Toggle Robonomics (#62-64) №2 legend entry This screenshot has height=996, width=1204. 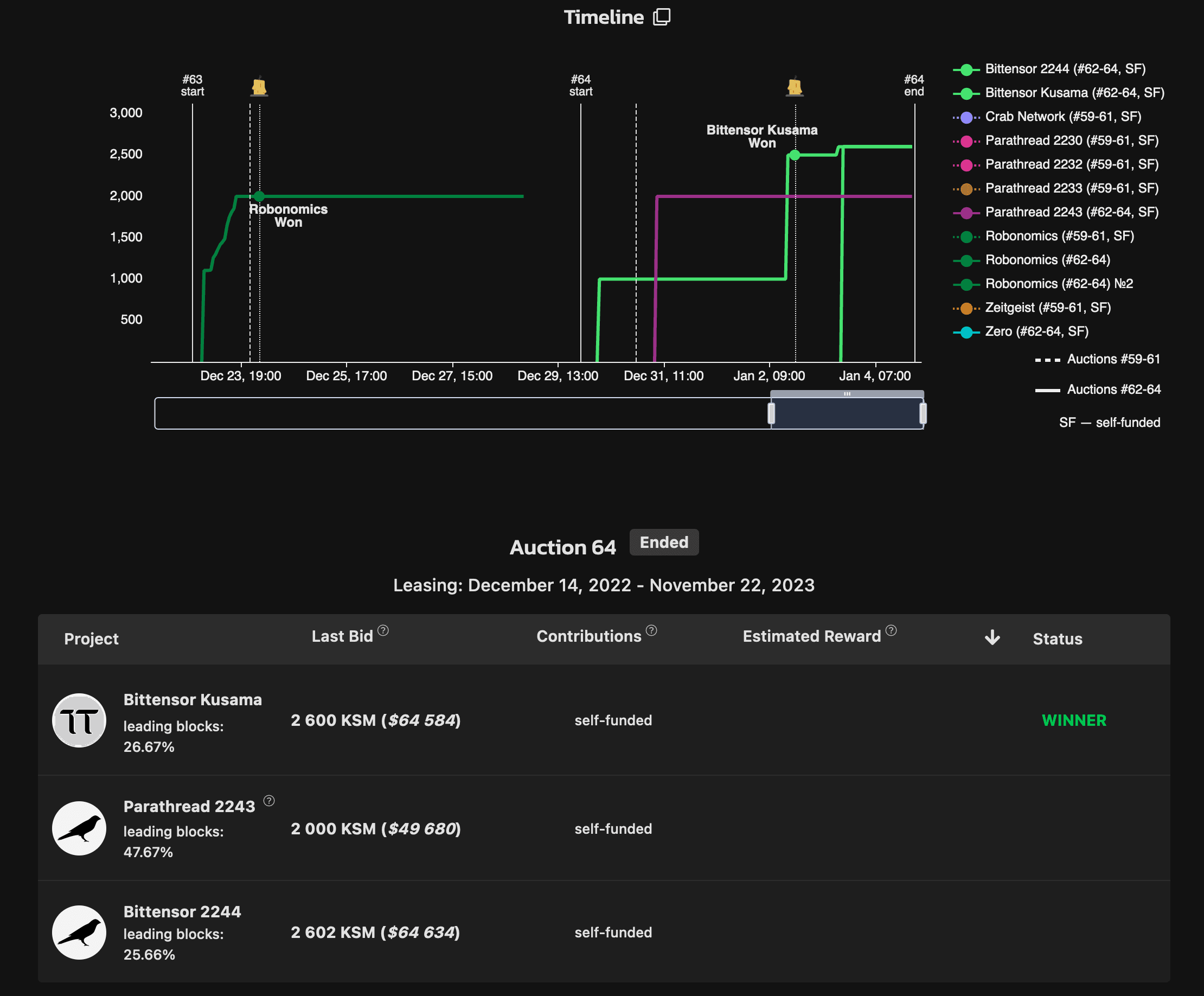point(1043,284)
